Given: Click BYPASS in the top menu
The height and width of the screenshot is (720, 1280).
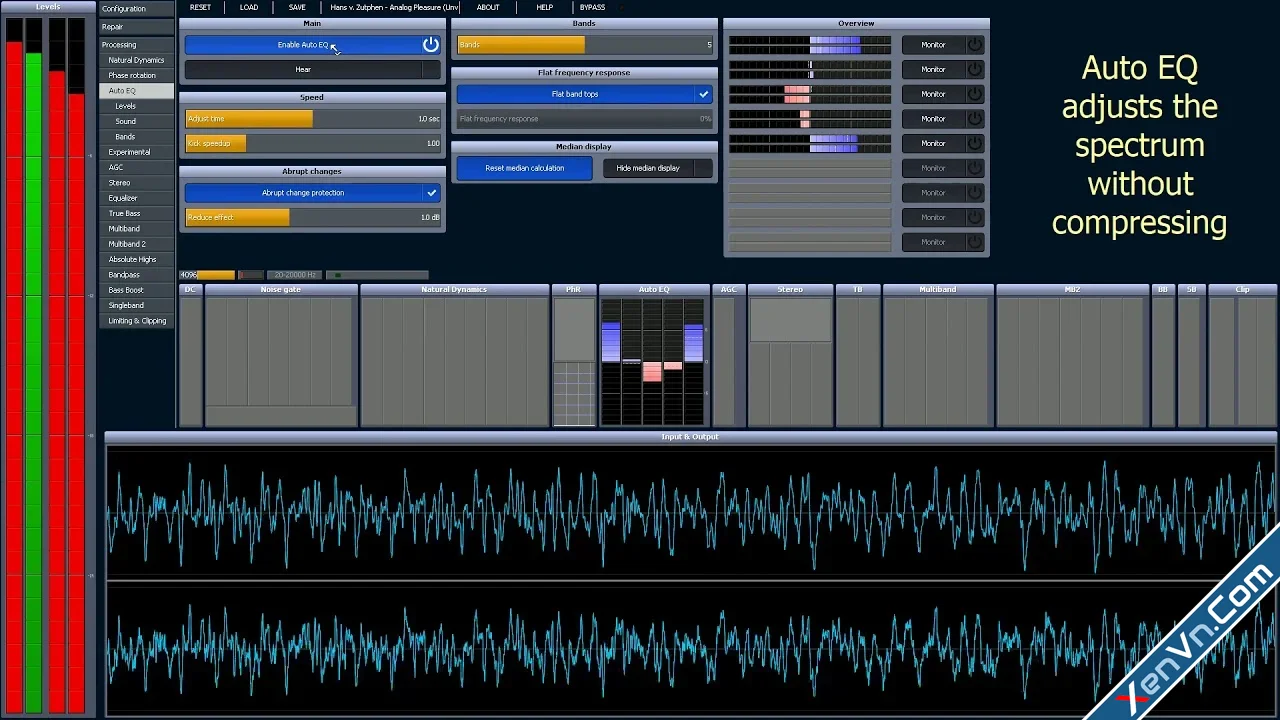Looking at the screenshot, I should [x=592, y=7].
